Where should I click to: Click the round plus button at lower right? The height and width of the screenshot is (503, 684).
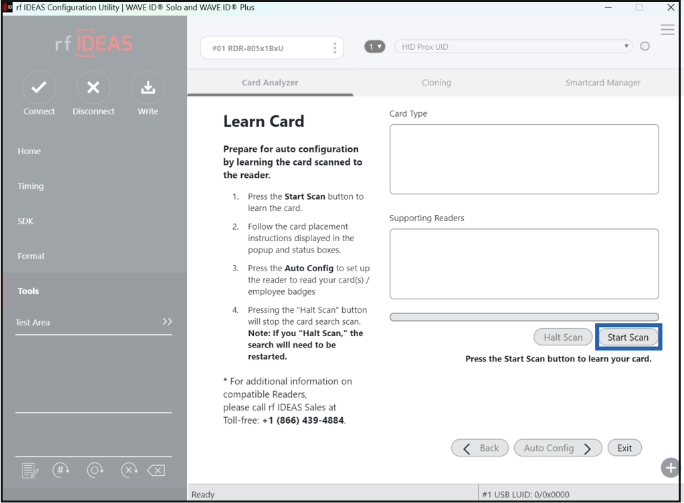(x=670, y=468)
